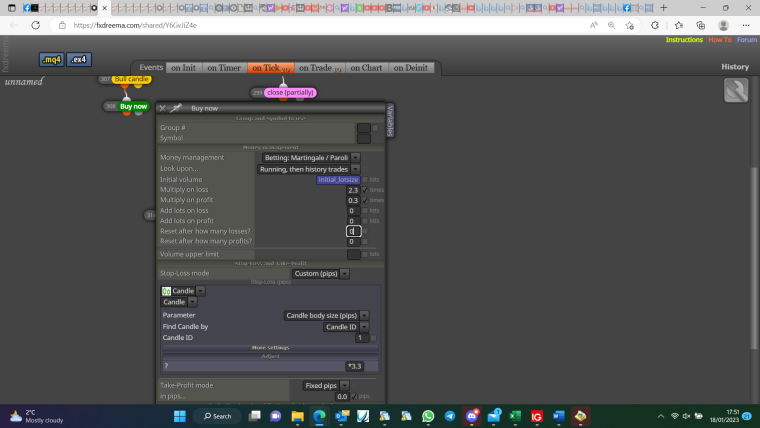
Task: Select the green Buy now block
Action: point(133,106)
